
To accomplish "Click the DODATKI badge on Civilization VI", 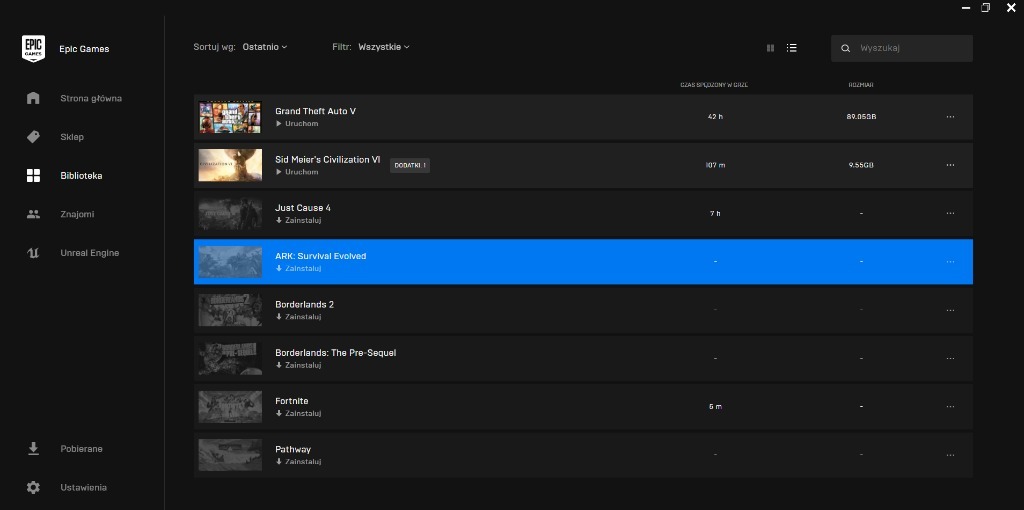I will [x=409, y=165].
